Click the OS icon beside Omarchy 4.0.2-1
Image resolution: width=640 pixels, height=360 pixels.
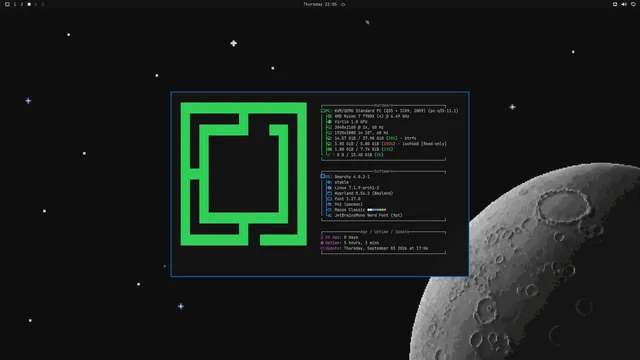(322, 177)
